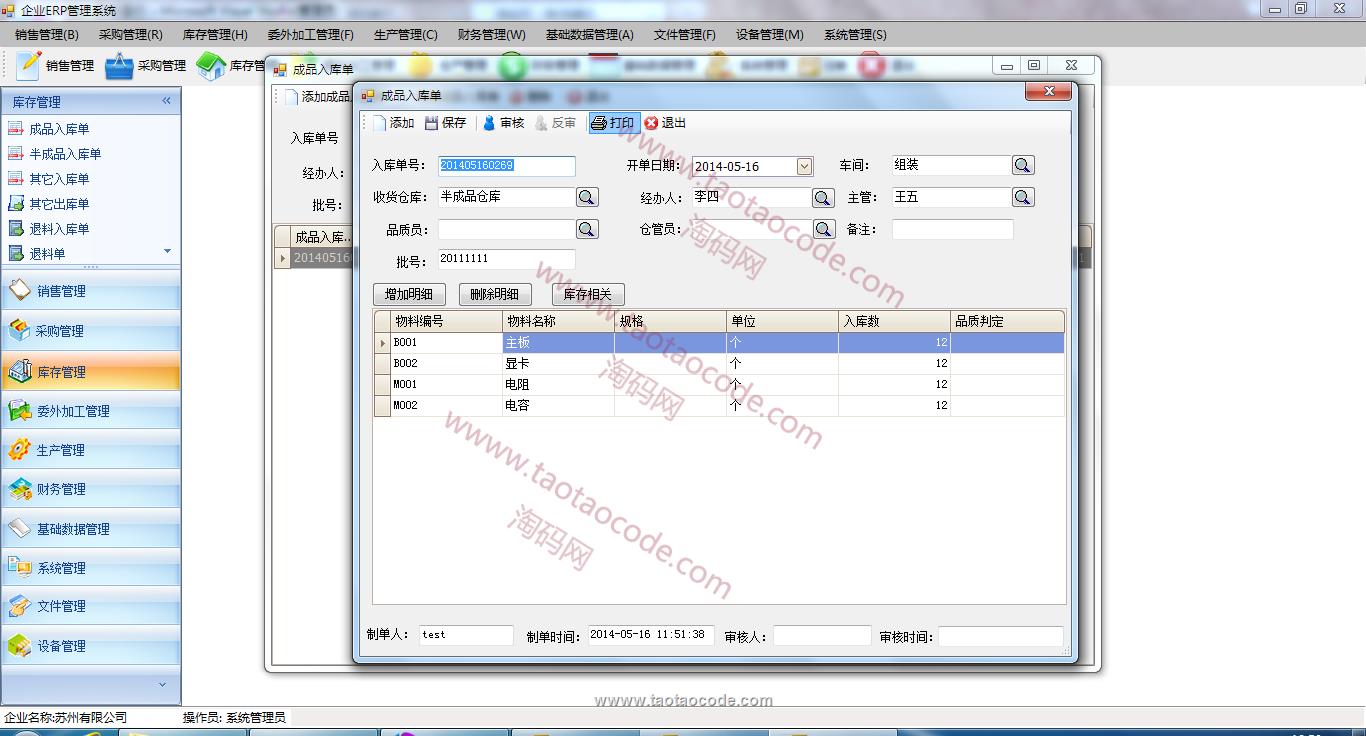
Task: Open the 收货仓库 warehouse lookup magnifier
Action: click(587, 197)
